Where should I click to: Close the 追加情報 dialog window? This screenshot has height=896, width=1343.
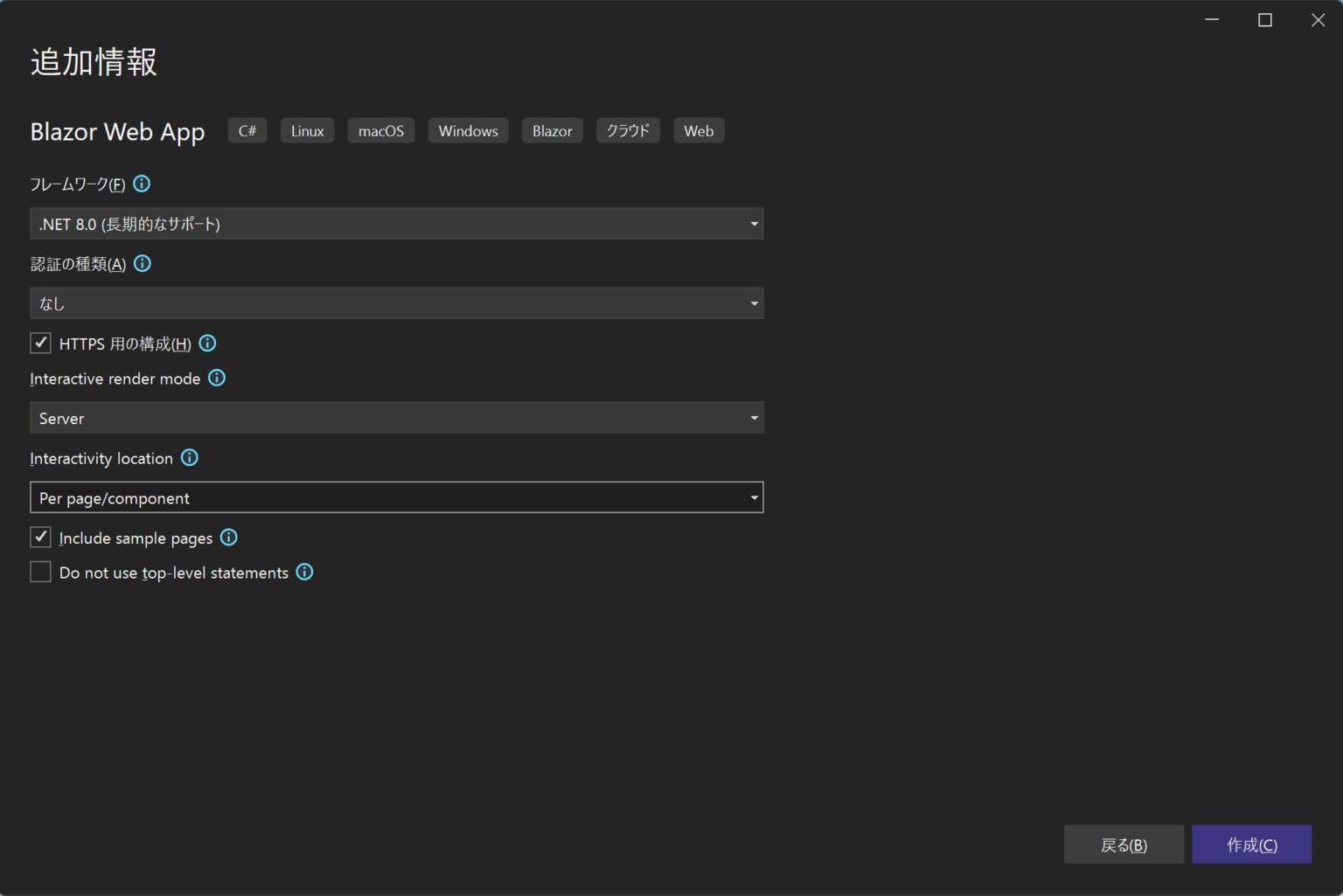1318,20
